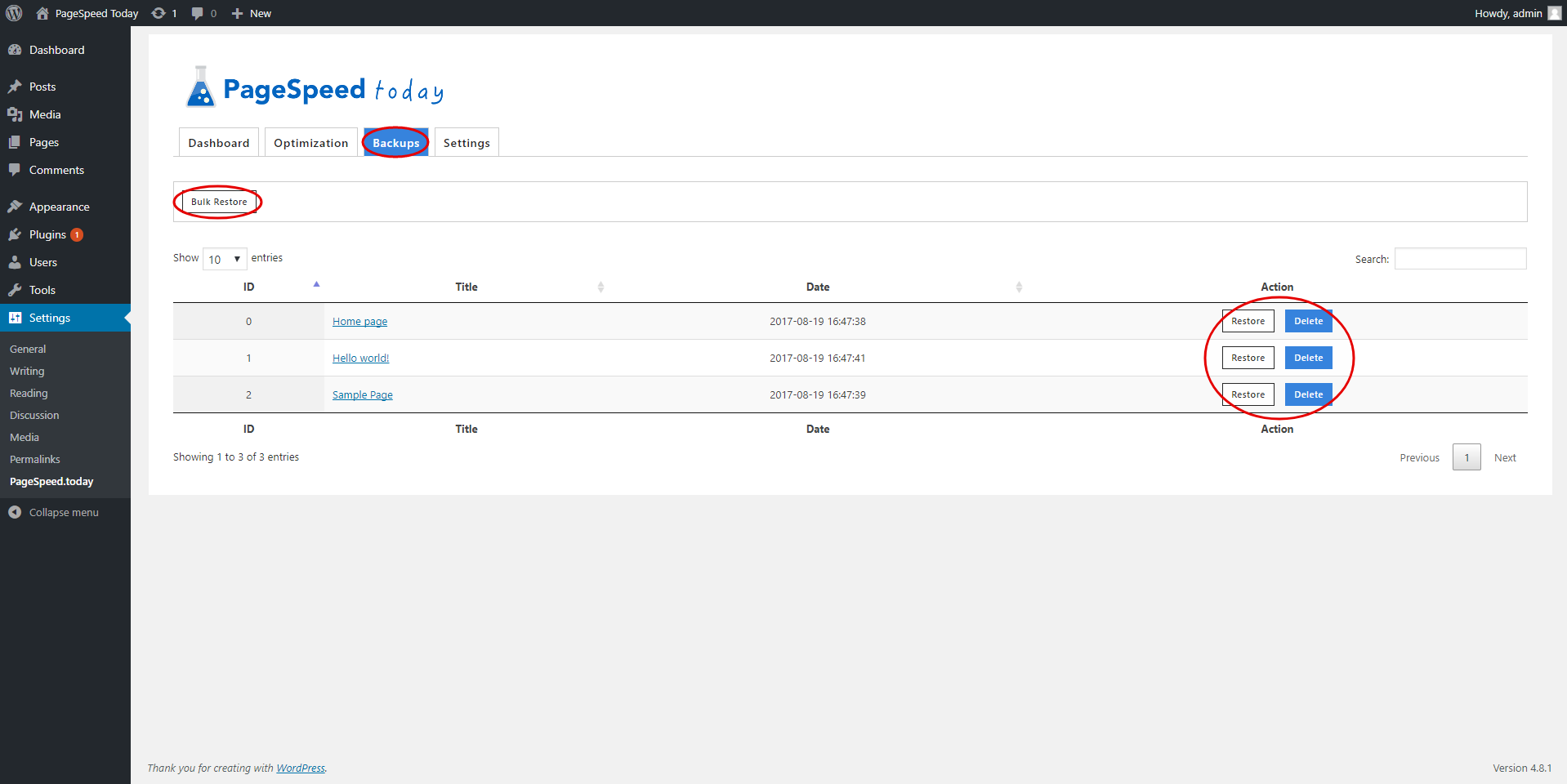Screen dimensions: 1567x784
Task: Switch to the Dashboard plugin tab
Action: pos(219,142)
